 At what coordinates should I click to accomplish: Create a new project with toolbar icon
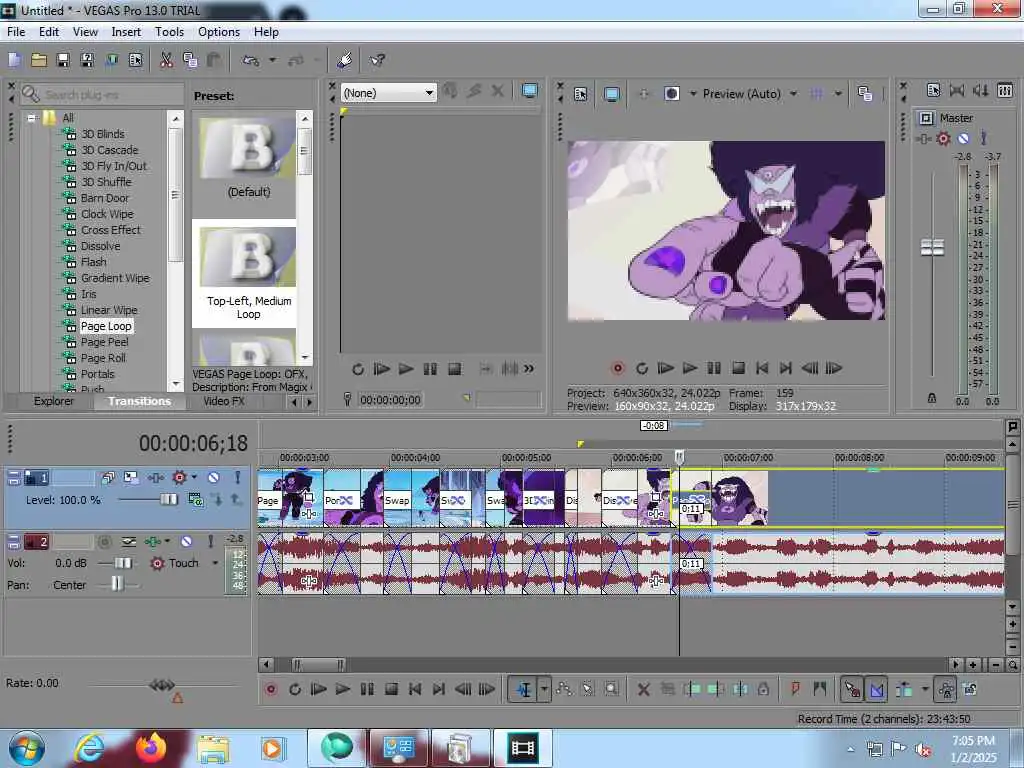(x=14, y=60)
